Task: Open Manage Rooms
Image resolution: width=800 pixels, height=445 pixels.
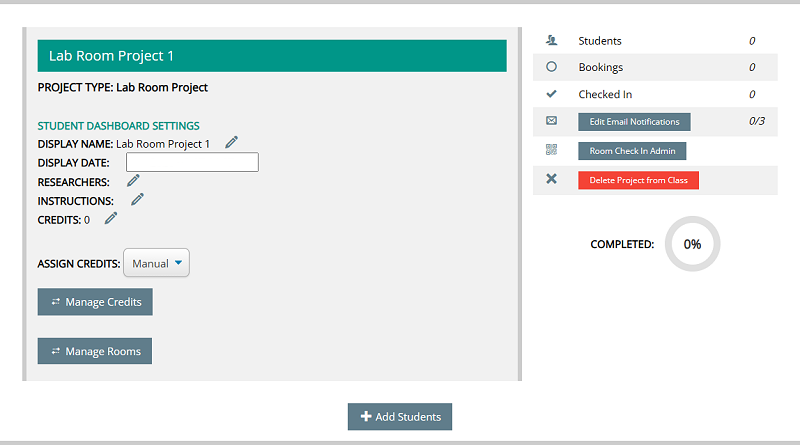Action: click(x=95, y=351)
